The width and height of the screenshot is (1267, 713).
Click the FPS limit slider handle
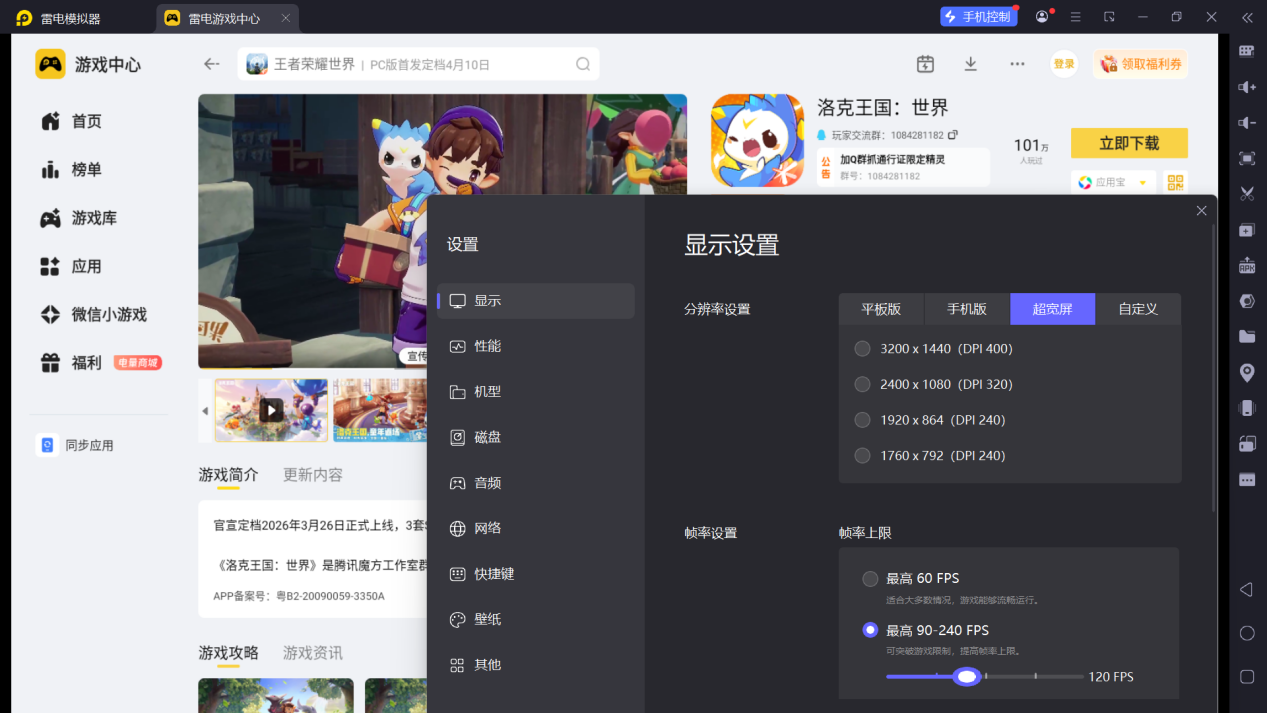pos(966,677)
